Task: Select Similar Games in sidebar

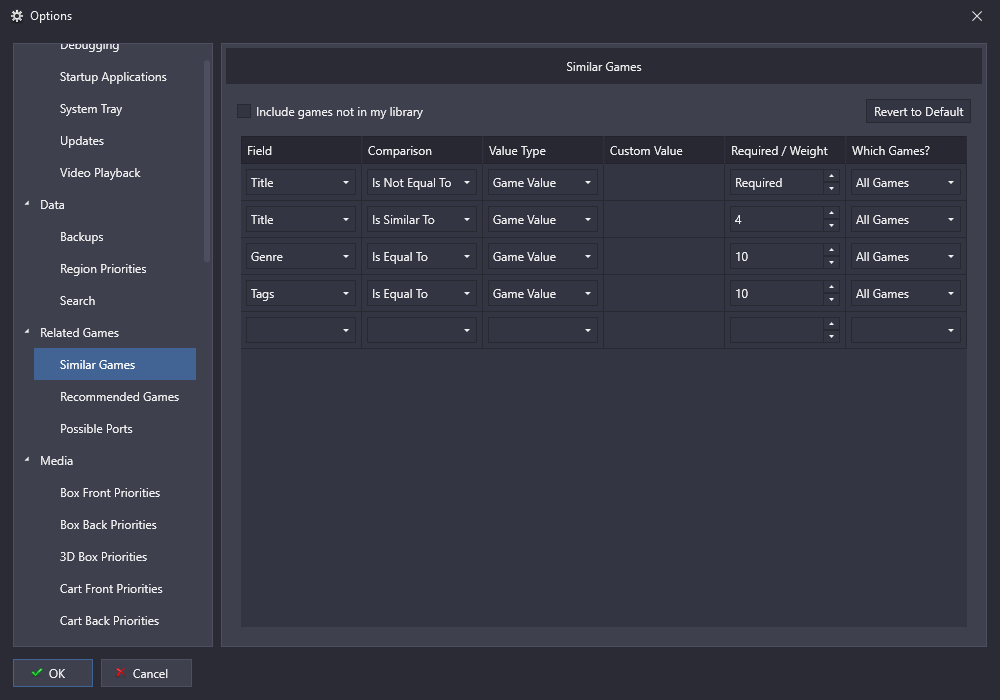Action: [x=115, y=364]
